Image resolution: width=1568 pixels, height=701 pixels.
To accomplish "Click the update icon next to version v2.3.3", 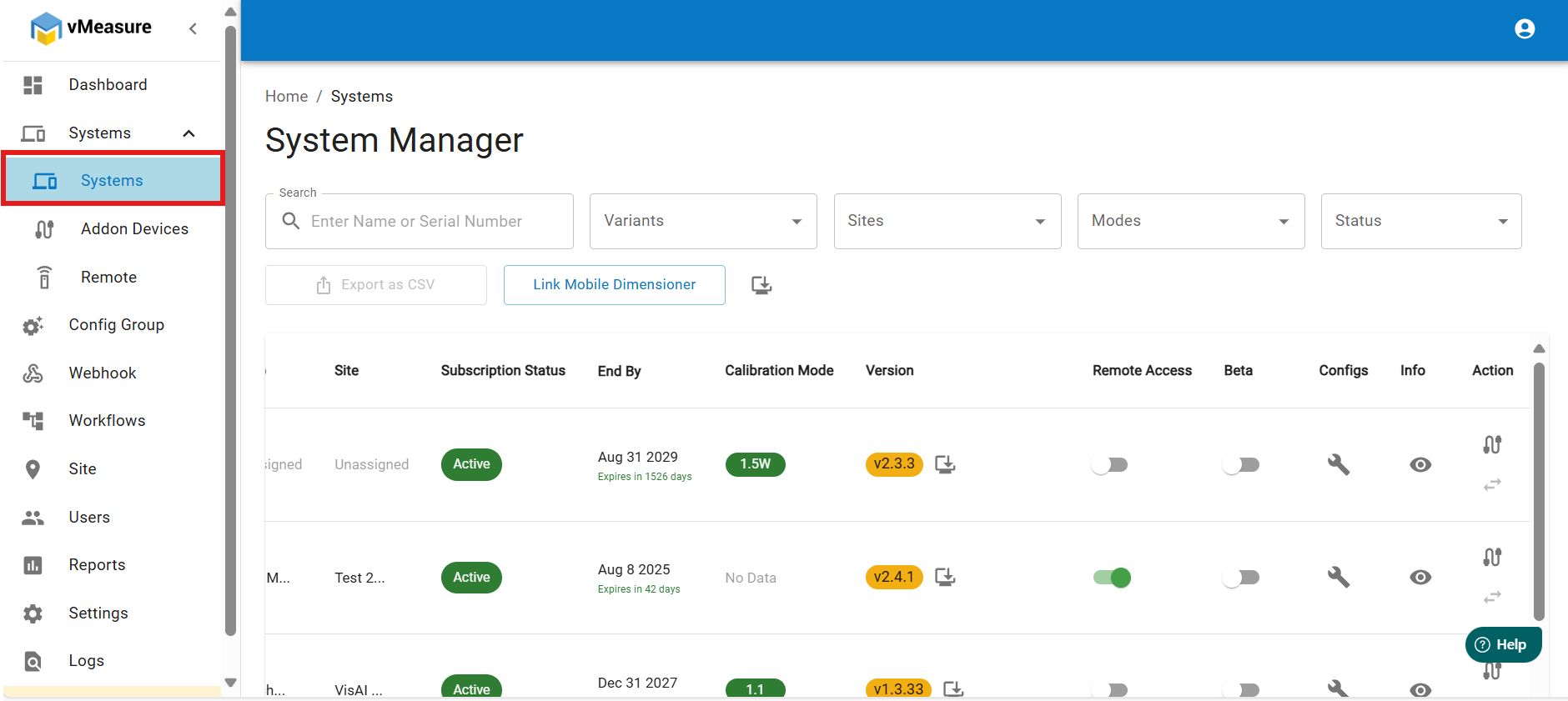I will 944,464.
